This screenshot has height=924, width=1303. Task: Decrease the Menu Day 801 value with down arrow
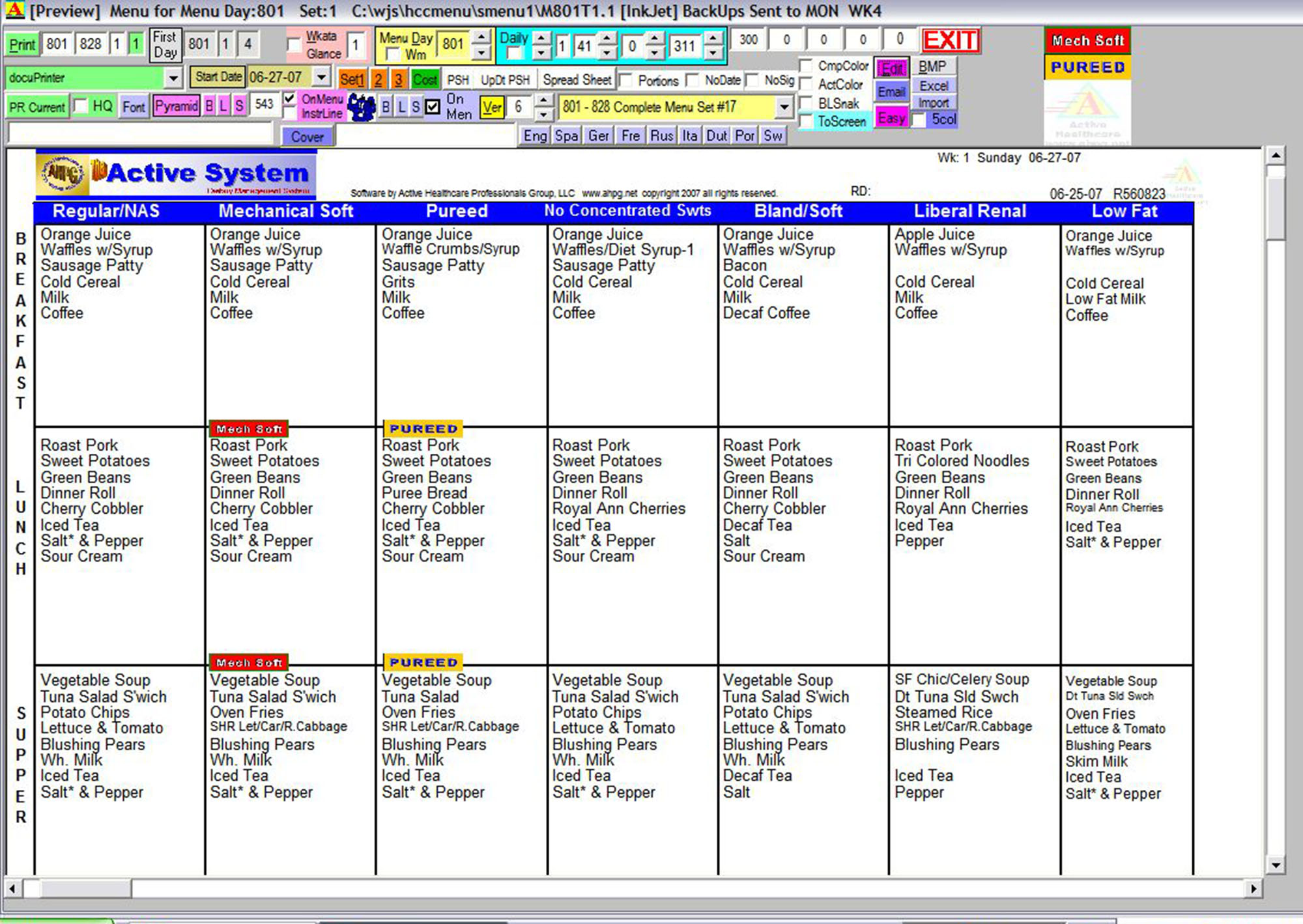click(481, 52)
